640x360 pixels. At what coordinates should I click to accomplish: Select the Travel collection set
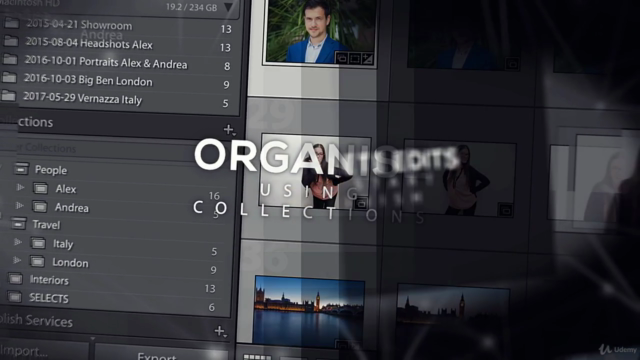point(46,225)
